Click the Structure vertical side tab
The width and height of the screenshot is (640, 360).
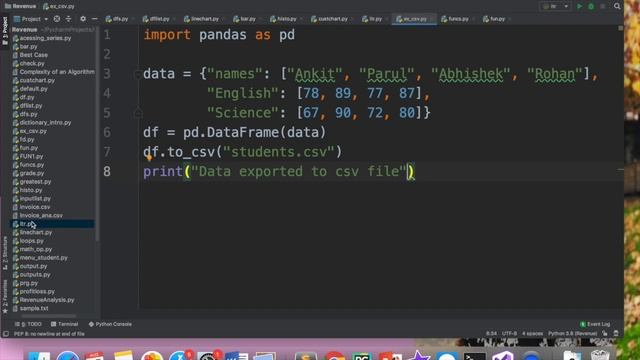click(x=5, y=253)
